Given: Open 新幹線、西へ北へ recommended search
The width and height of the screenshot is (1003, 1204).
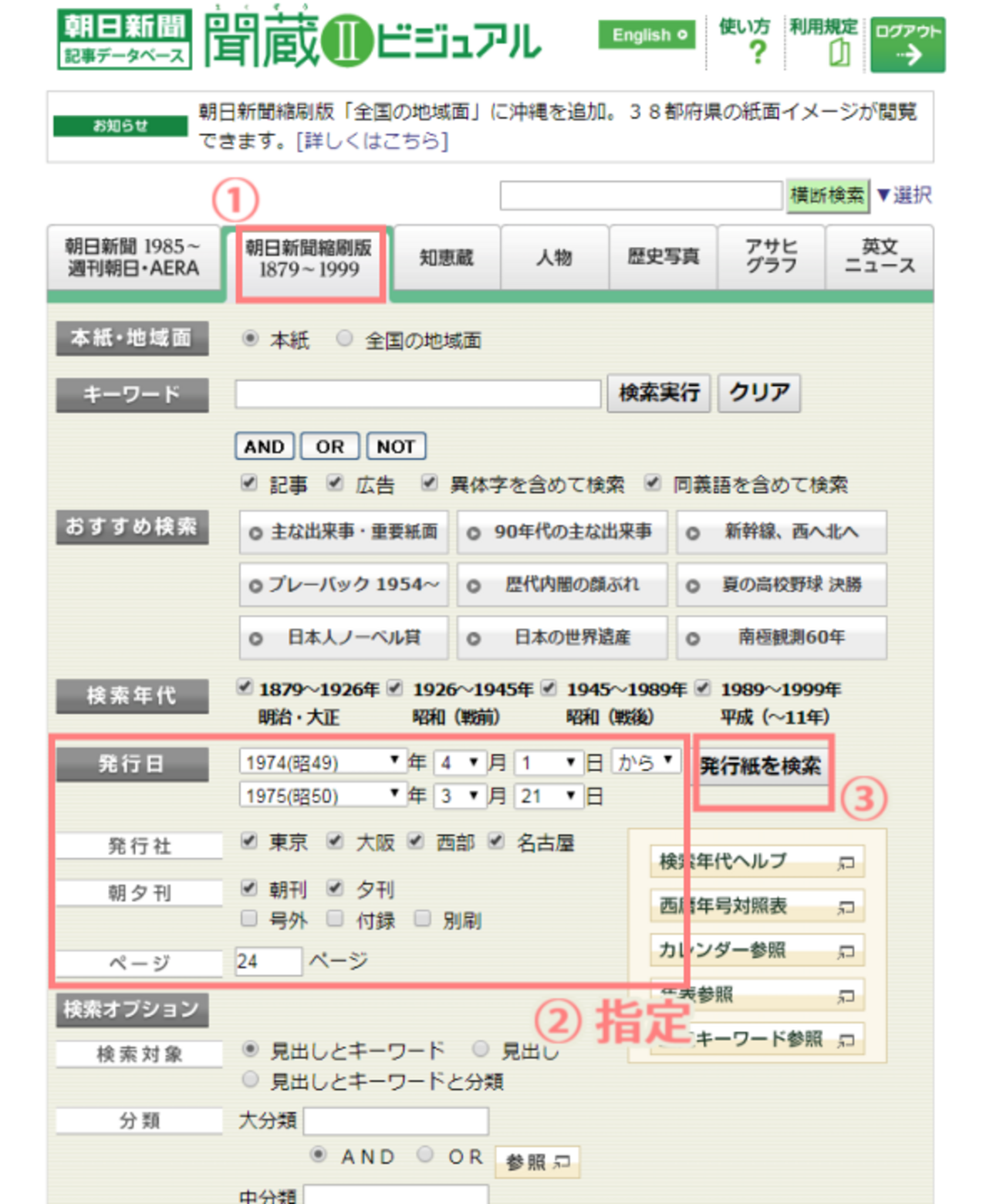Looking at the screenshot, I should pyautogui.click(x=782, y=532).
